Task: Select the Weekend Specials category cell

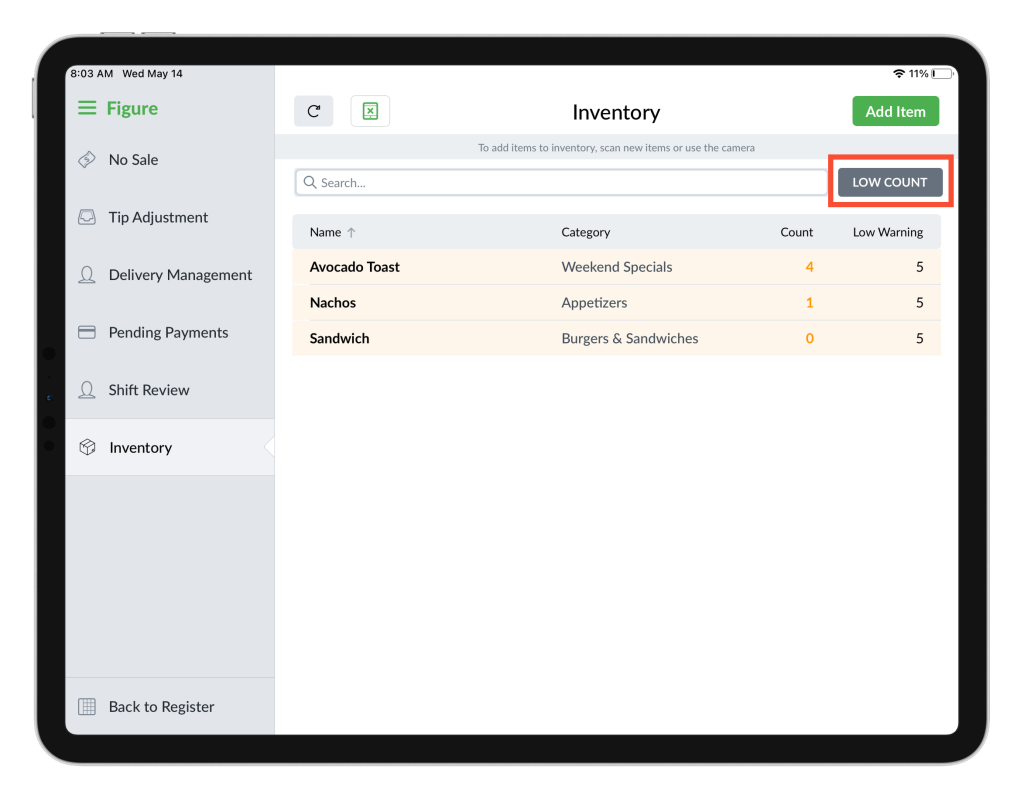Action: [x=617, y=266]
